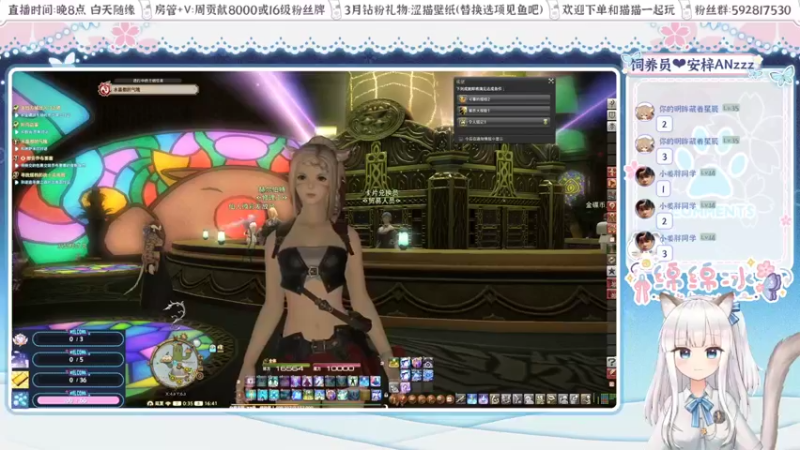Click the 16:41 clock in status bar

(211, 403)
